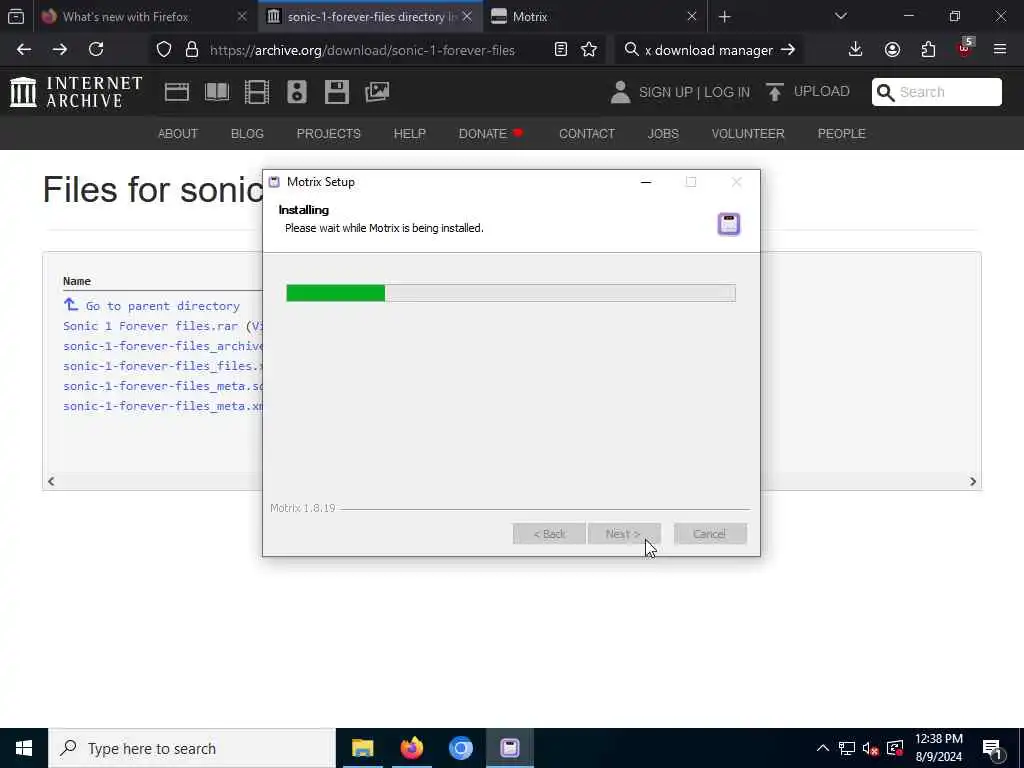Open the VOLUNTEER menu item

[748, 134]
